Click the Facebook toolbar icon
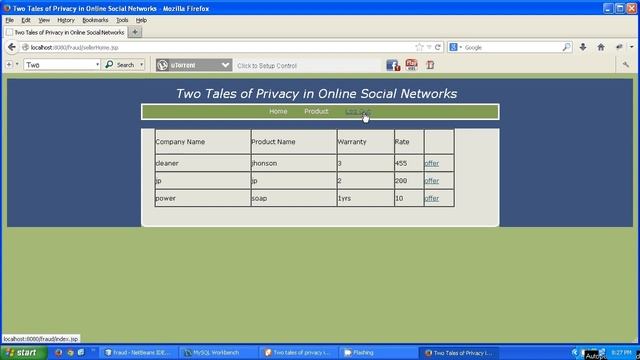Screen dimensions: 640x360 (393, 65)
